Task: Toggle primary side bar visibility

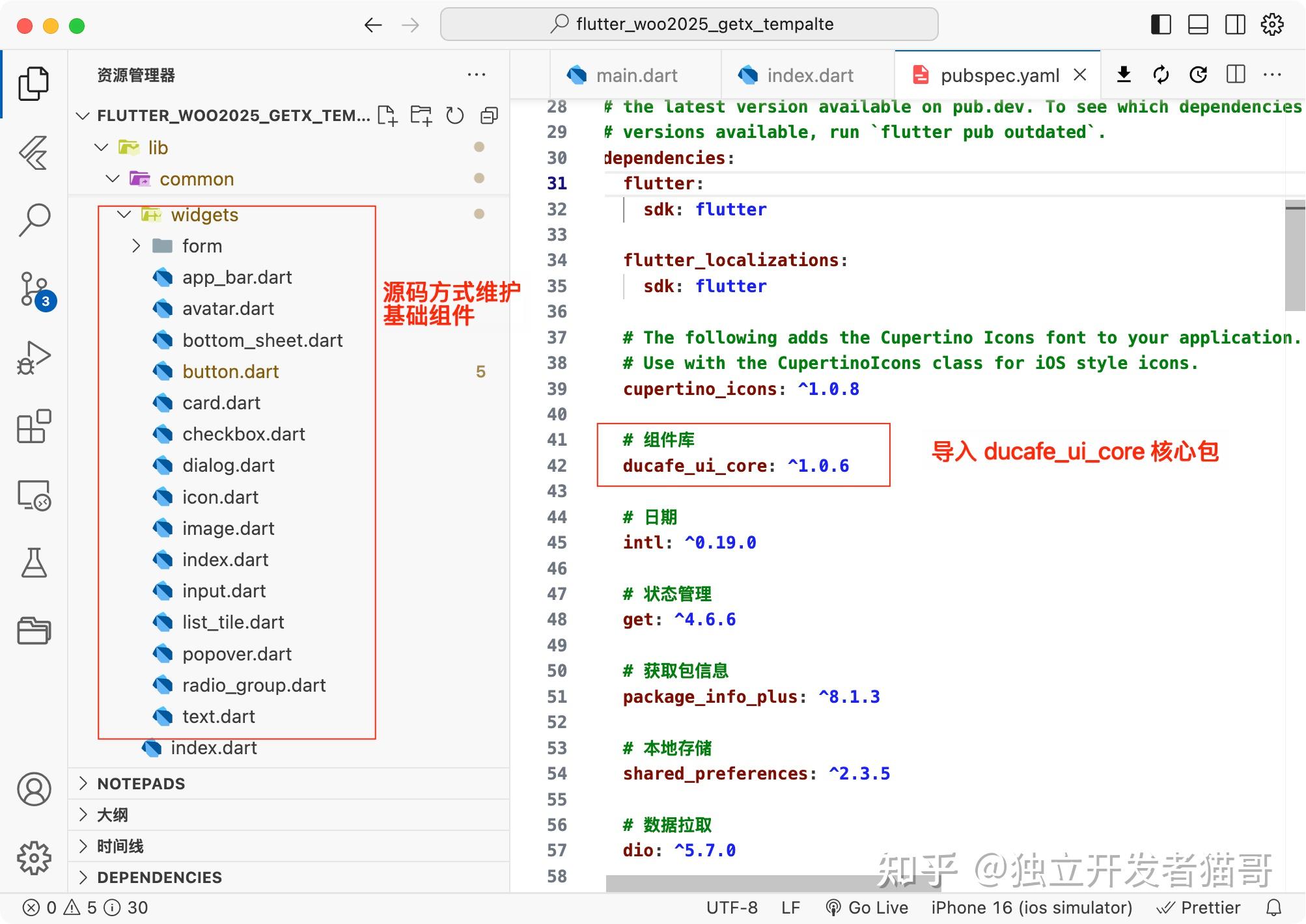Action: click(1161, 25)
